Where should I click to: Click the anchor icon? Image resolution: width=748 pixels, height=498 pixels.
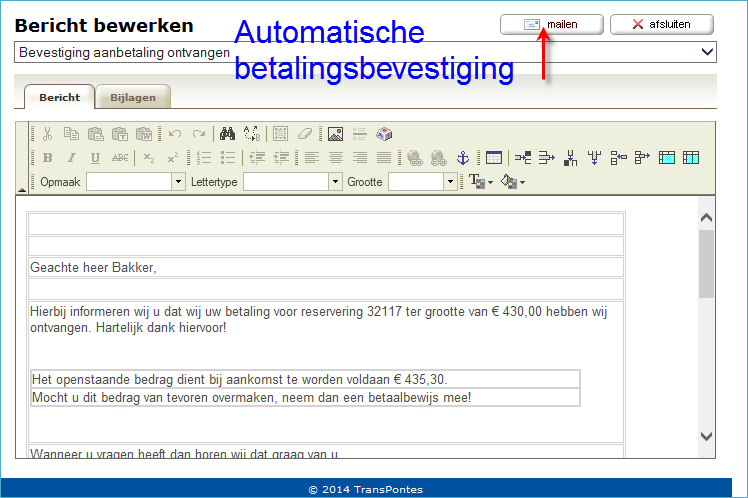click(462, 157)
